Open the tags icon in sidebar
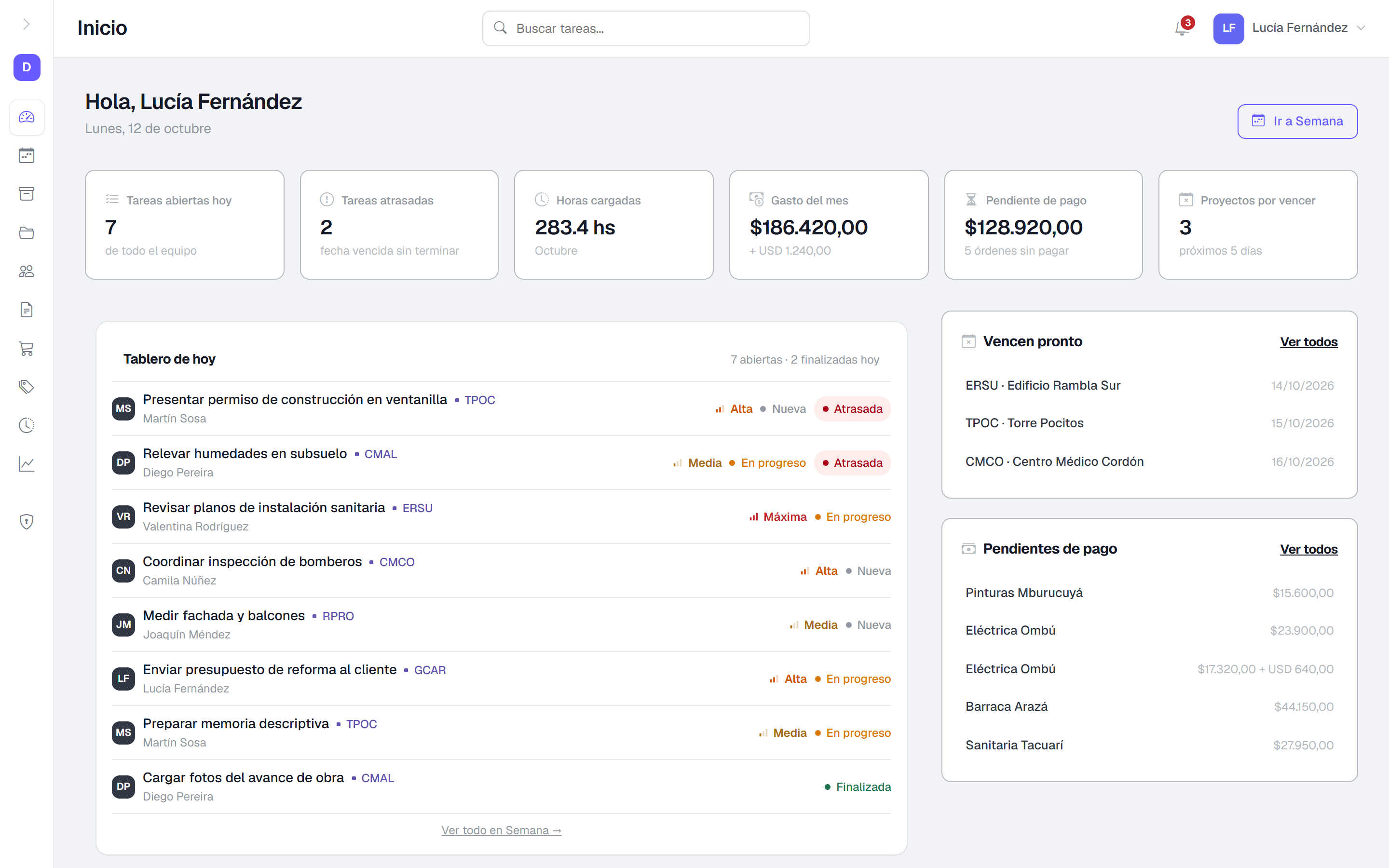Image resolution: width=1389 pixels, height=868 pixels. (x=27, y=387)
